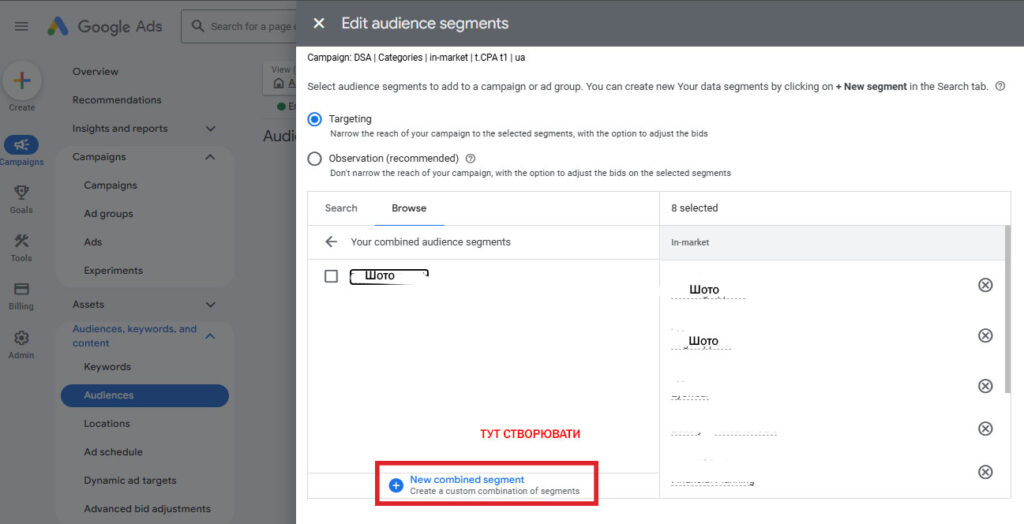Remove the first selected in-market segment
This screenshot has height=524, width=1024.
tap(985, 285)
